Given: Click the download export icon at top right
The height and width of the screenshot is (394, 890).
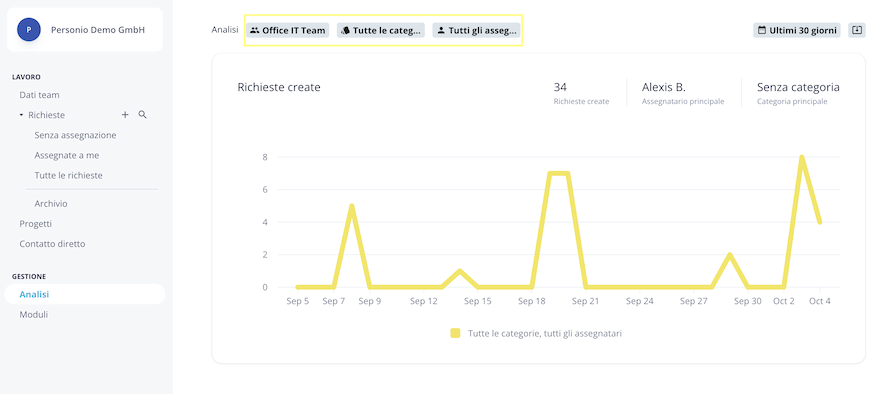Looking at the screenshot, I should tap(857, 30).
